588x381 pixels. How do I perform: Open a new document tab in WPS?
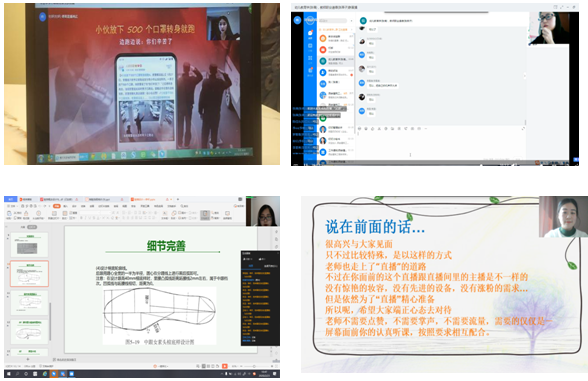click(178, 199)
